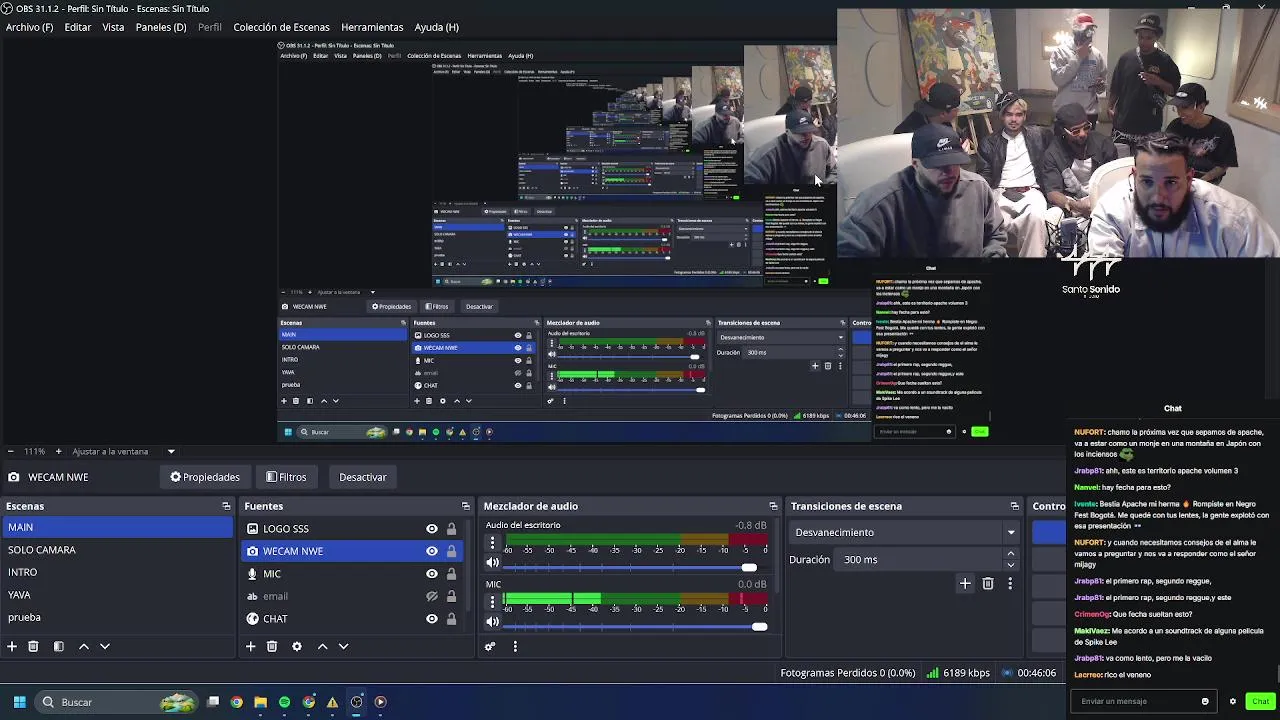Undock the Fuentes panel
Image resolution: width=1280 pixels, height=720 pixels.
465,506
